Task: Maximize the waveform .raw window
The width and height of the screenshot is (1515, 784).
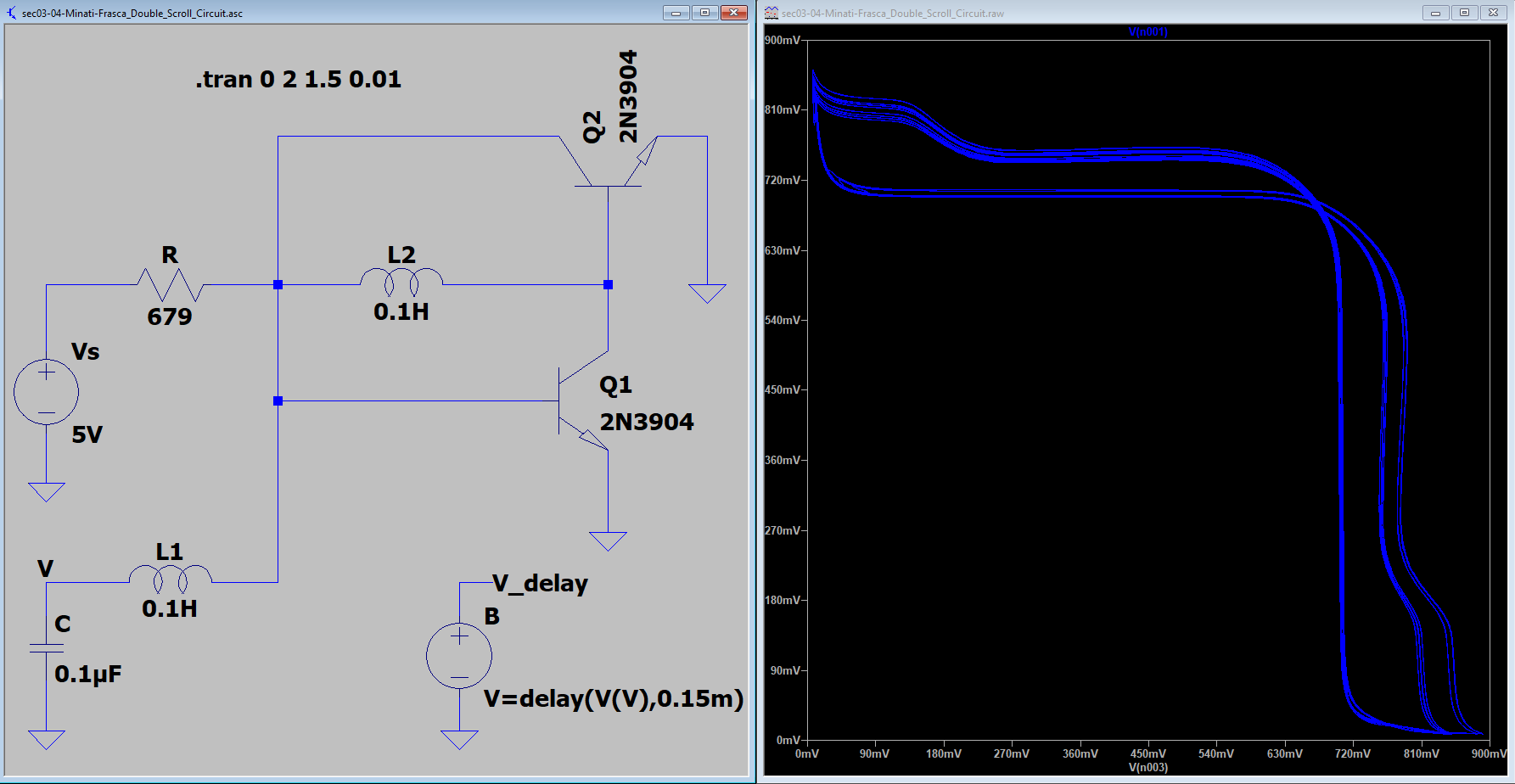Action: 1464,13
